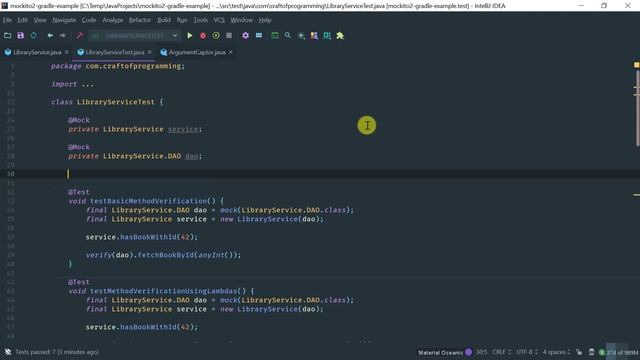This screenshot has width=640, height=360.
Task: Open the Run menu
Action: tap(182, 20)
